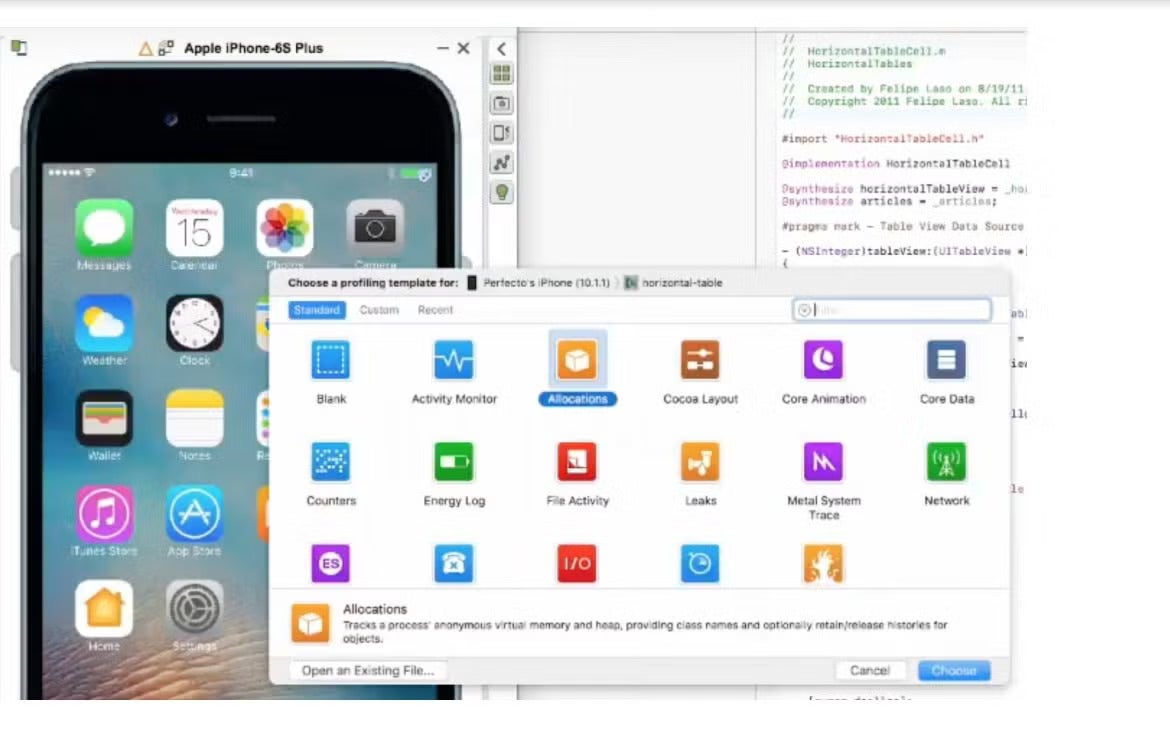Switch to the Custom templates tab
Image resolution: width=1170 pixels, height=732 pixels.
pos(379,310)
